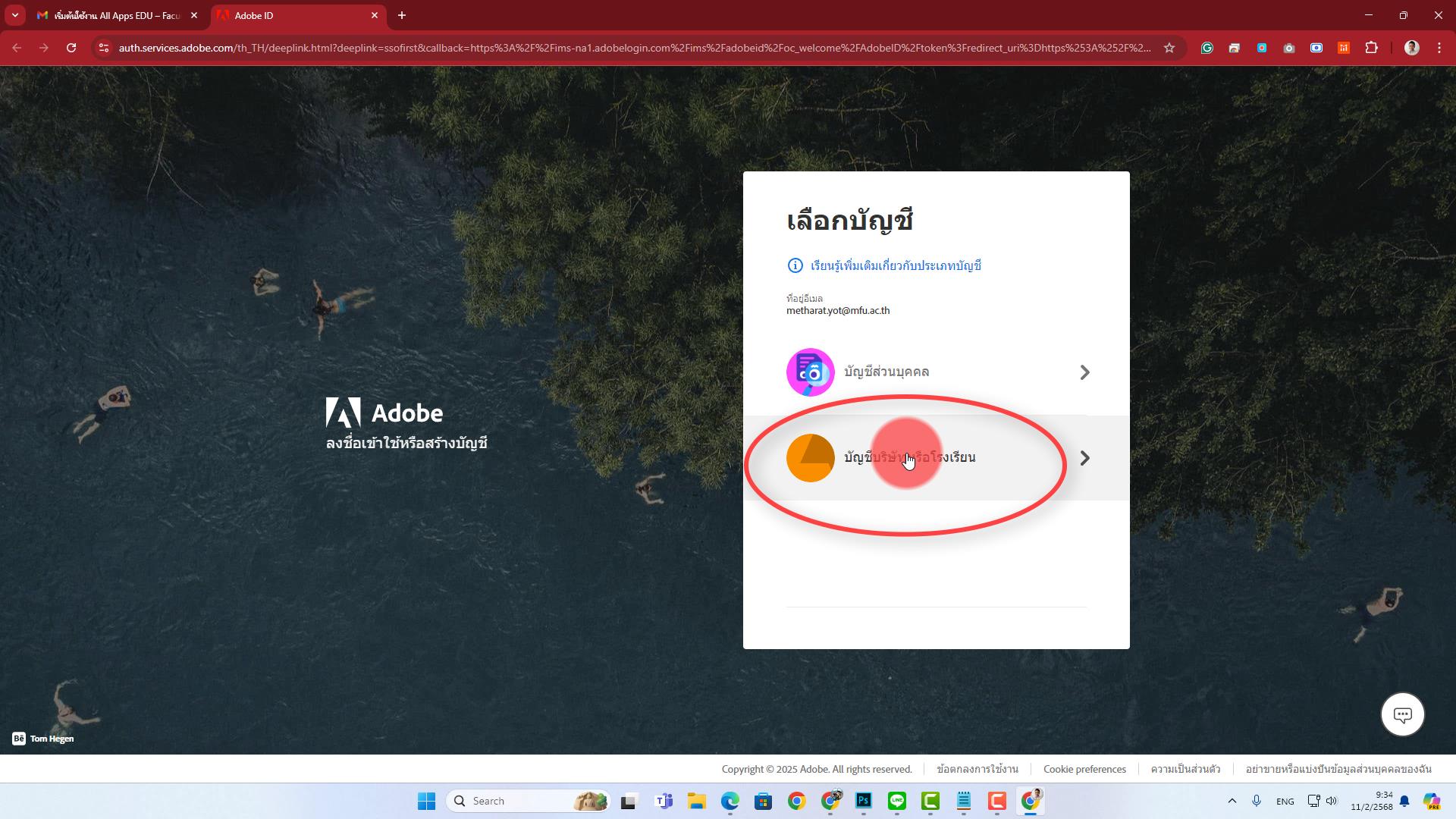
Task: View site information for auth.services.adobe.com
Action: pos(104,48)
